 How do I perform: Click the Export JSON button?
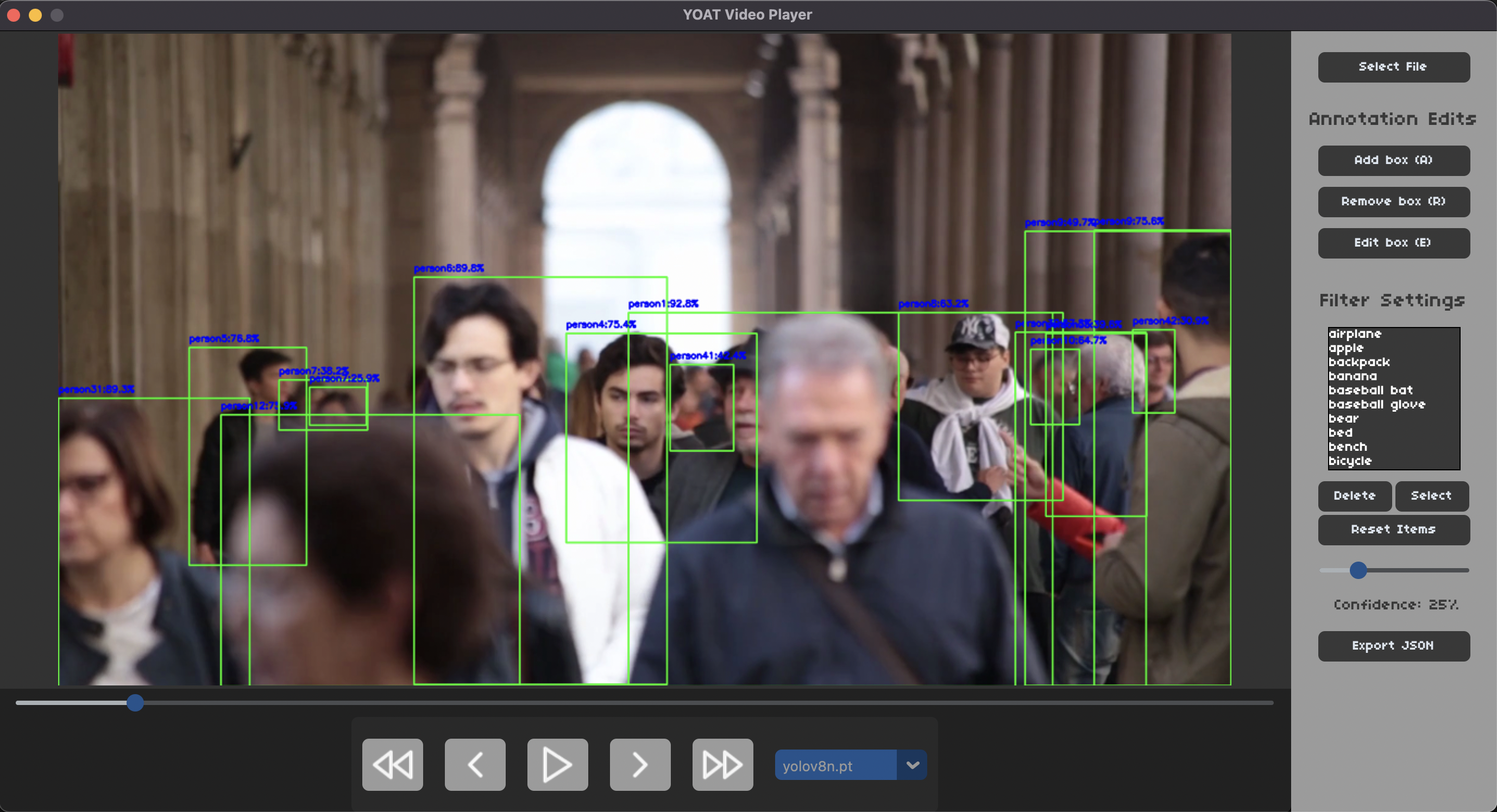1393,646
